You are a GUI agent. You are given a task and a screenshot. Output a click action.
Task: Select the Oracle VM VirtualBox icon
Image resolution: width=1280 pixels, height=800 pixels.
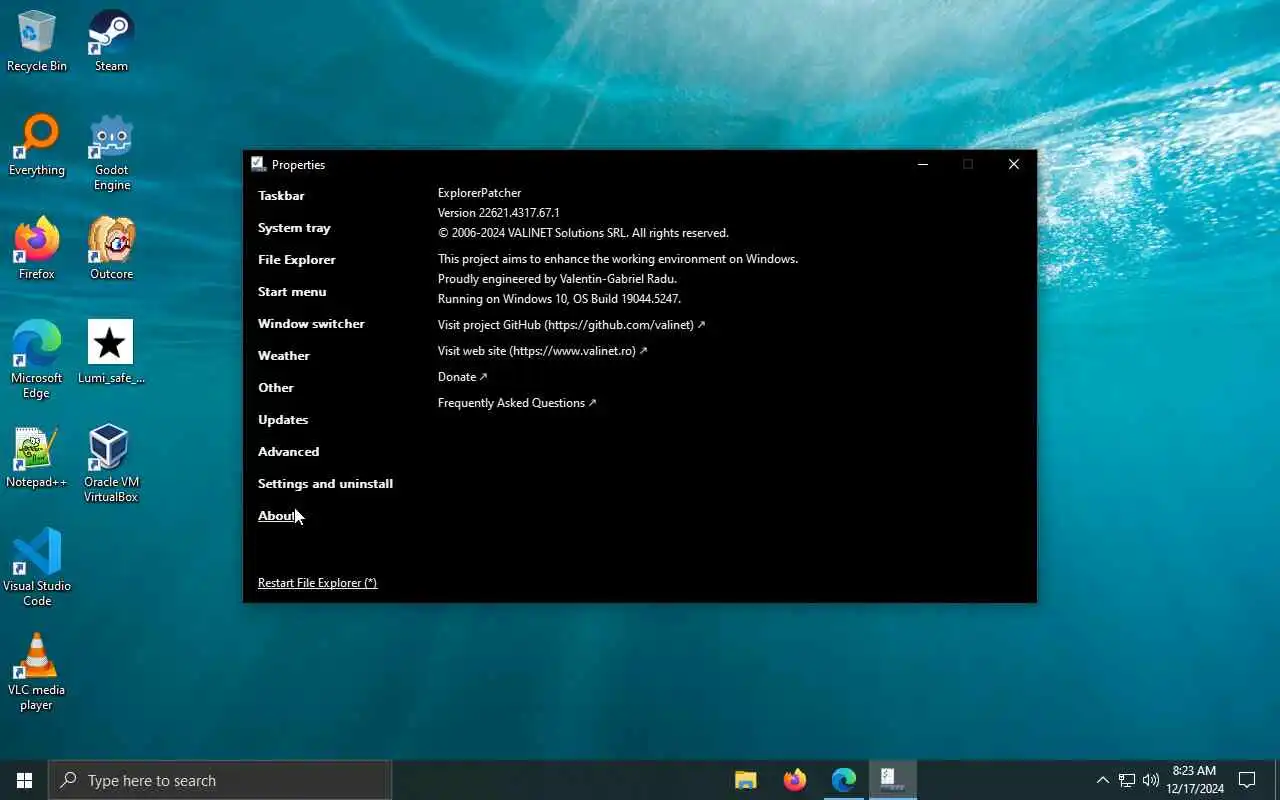point(111,464)
